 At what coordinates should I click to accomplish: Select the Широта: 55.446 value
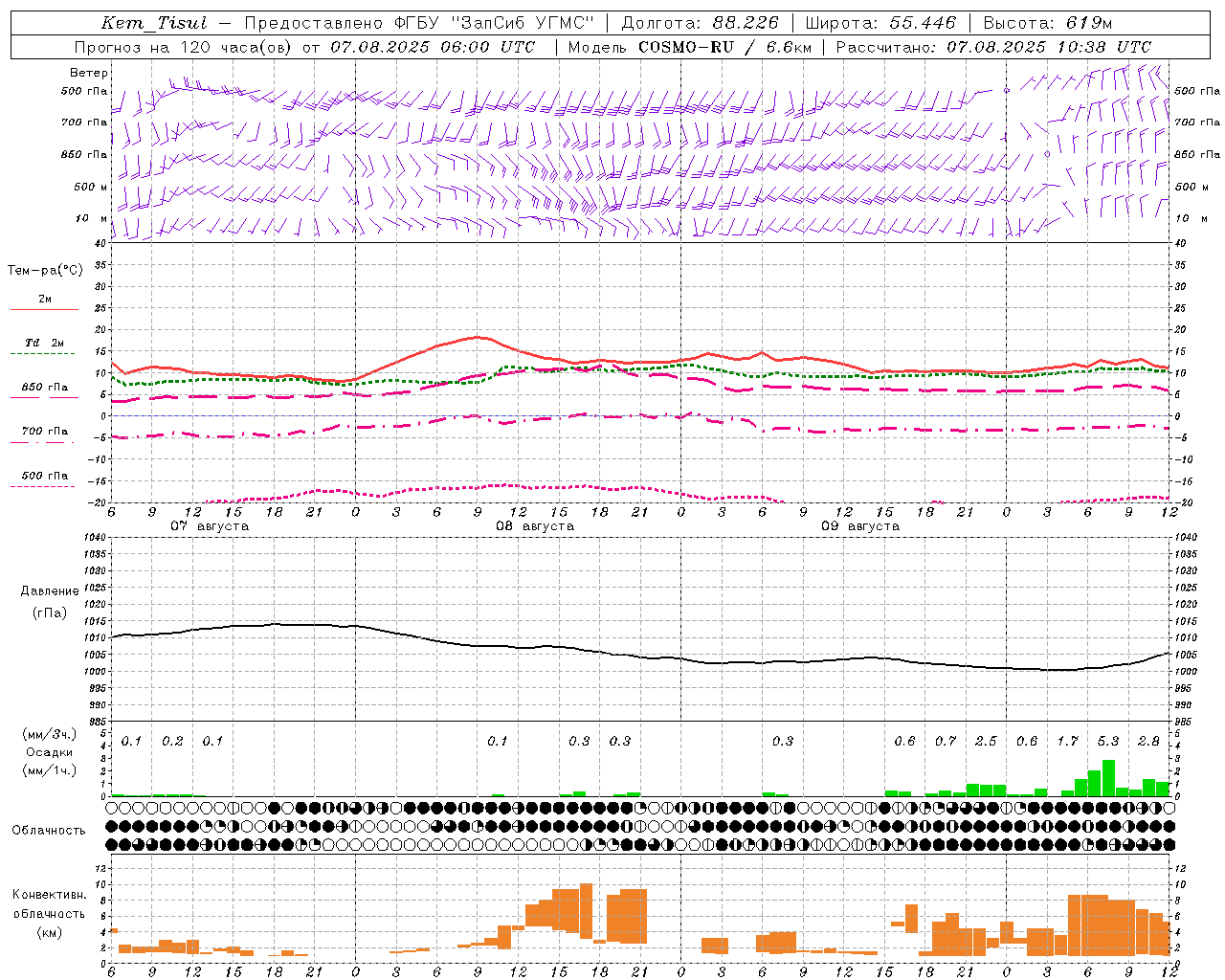(x=880, y=23)
